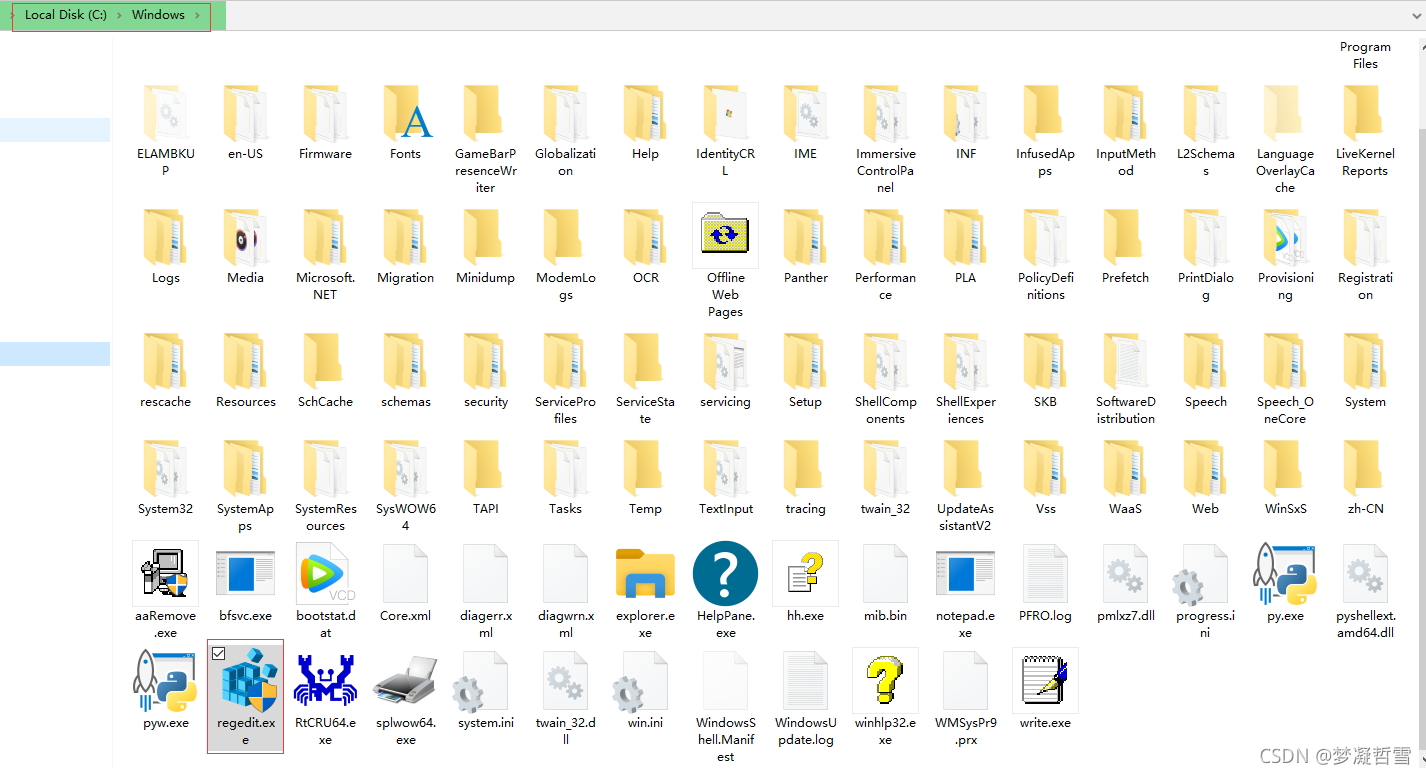The height and width of the screenshot is (774, 1426).
Task: Select the notepad.exe application icon
Action: [x=965, y=574]
